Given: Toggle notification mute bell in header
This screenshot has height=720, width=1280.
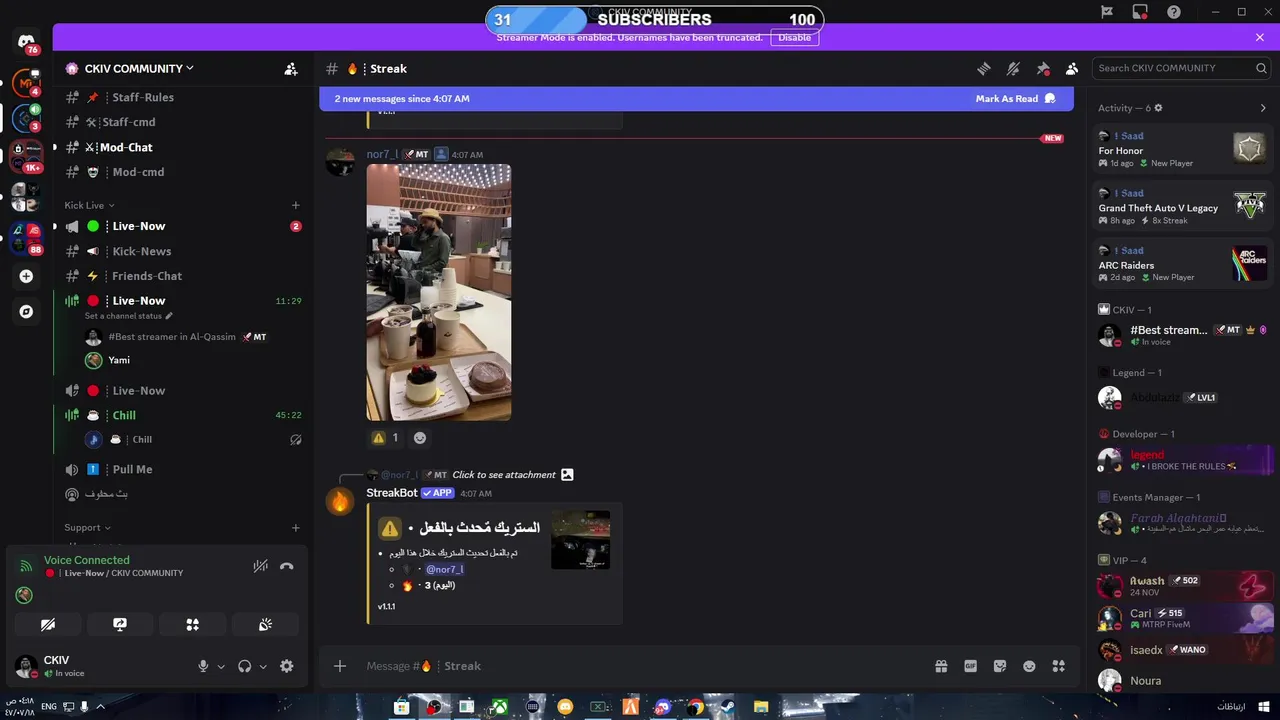Looking at the screenshot, I should 1013,69.
